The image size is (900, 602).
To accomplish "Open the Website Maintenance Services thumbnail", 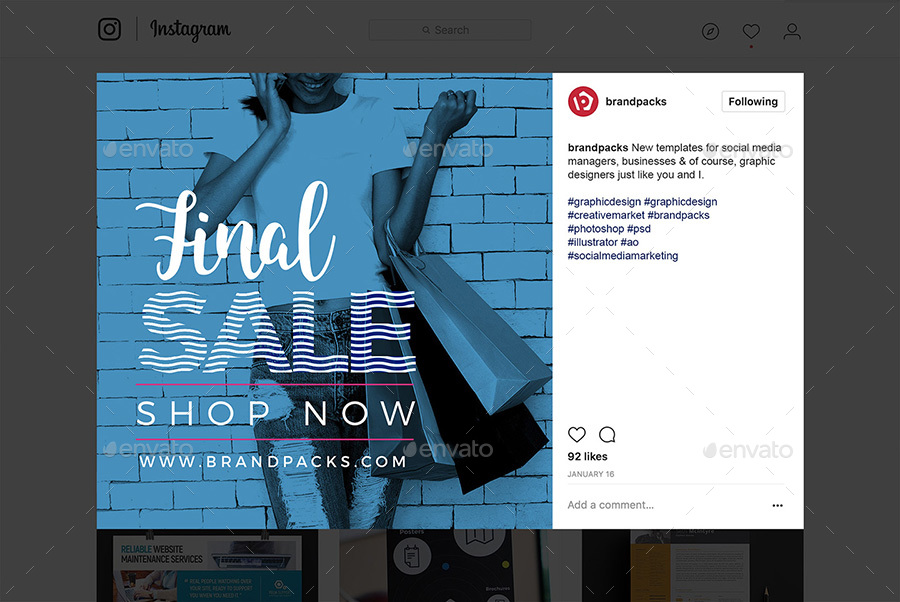I will click(x=207, y=565).
